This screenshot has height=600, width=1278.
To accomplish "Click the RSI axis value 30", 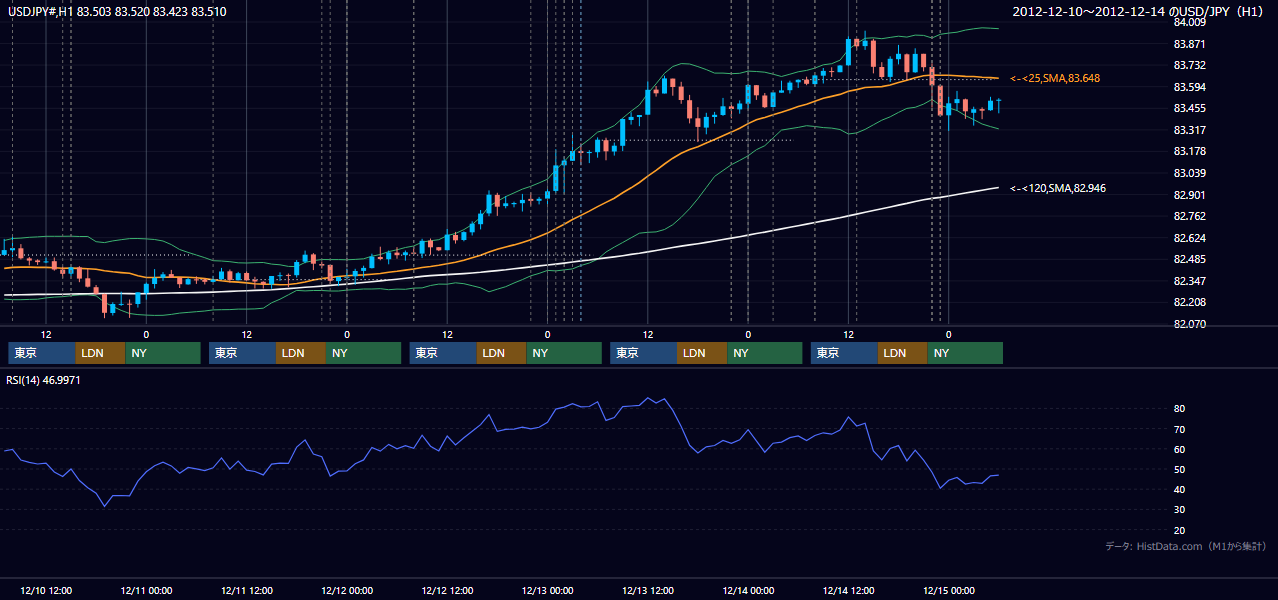I will (1179, 510).
